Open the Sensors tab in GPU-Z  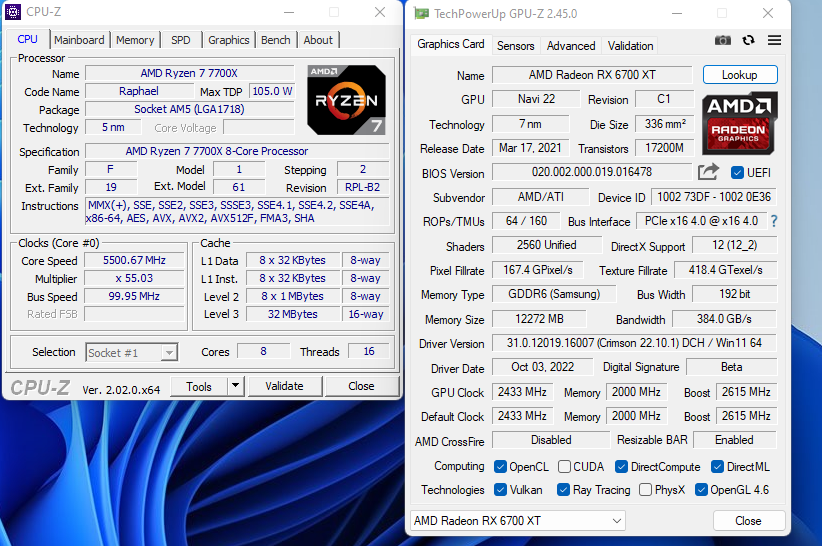(x=515, y=46)
